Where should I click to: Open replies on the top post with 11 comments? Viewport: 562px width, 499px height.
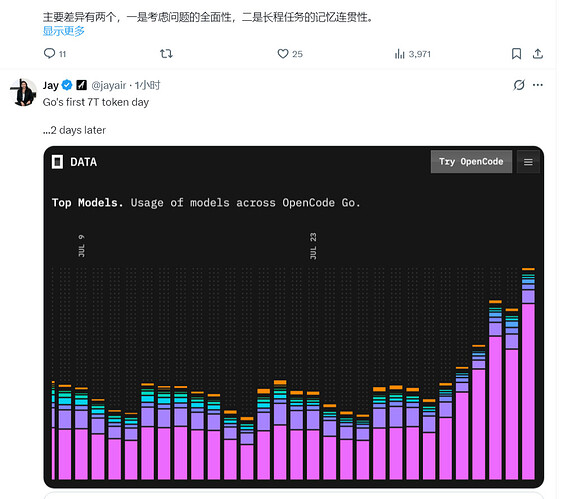[54, 54]
